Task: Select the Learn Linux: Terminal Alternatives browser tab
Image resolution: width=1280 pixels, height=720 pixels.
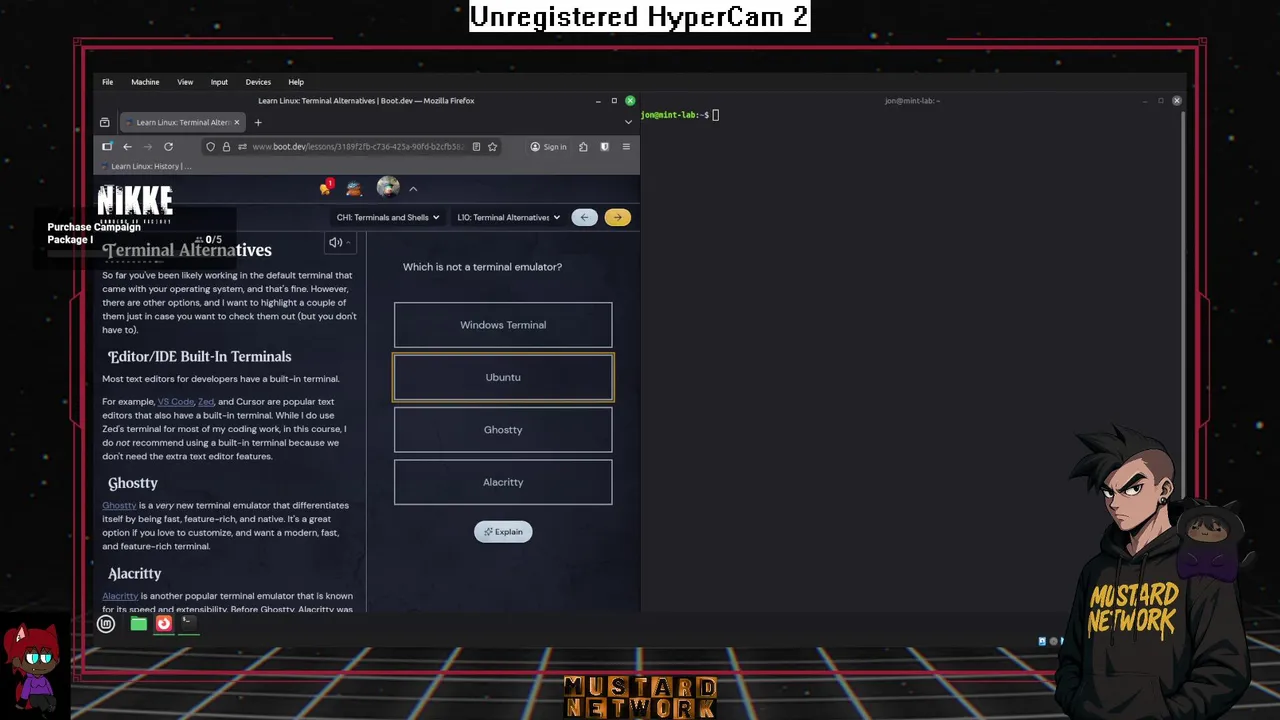Action: point(182,122)
